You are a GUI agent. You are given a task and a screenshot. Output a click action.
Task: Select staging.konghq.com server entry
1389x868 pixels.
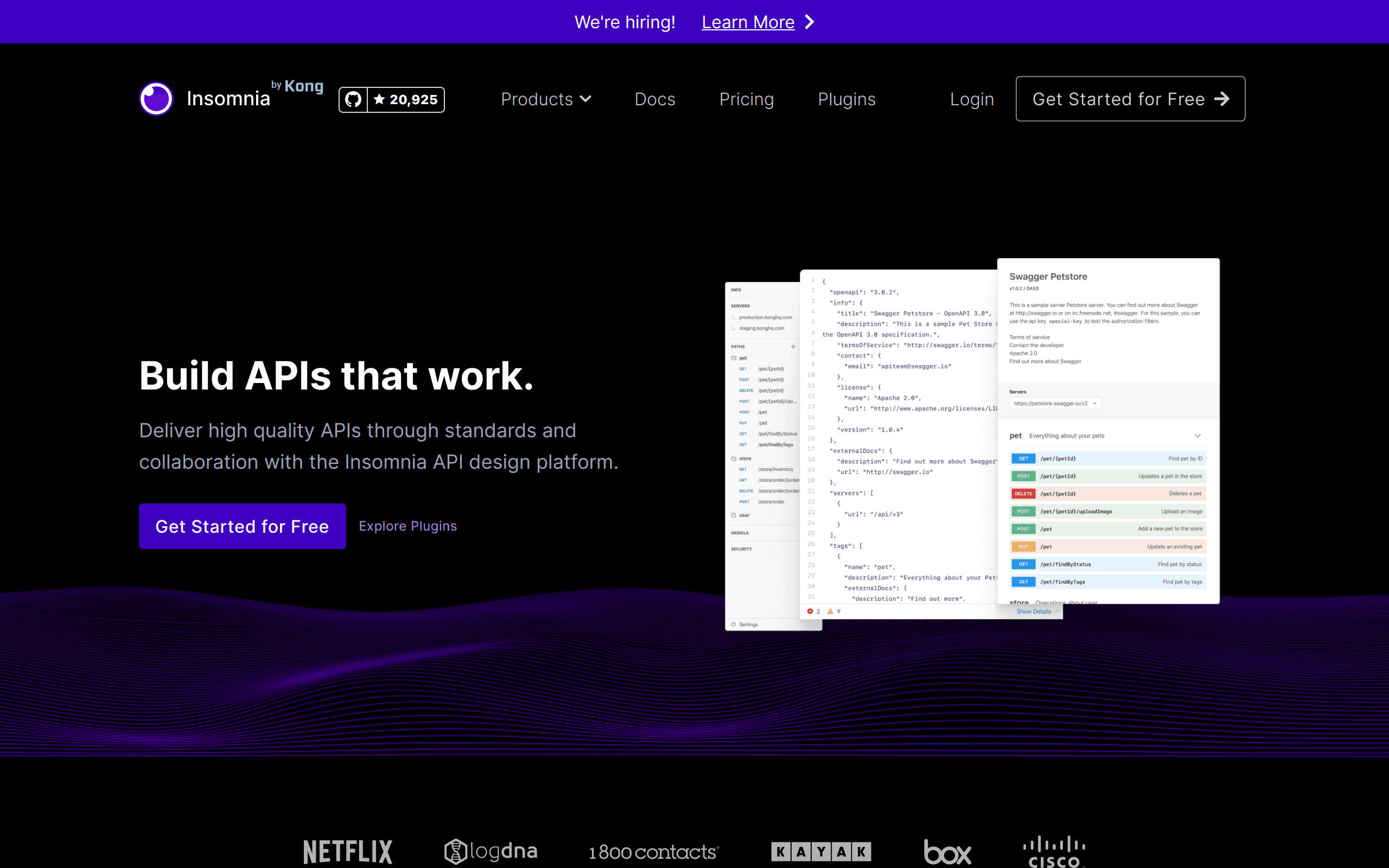click(x=761, y=328)
